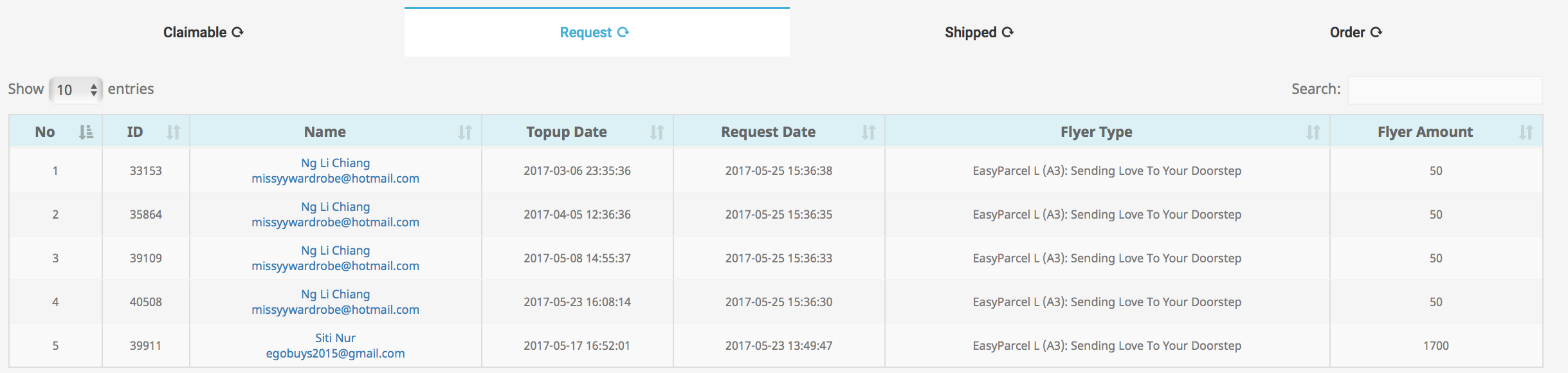Open the Order tab
Viewport: 1568px width, 373px height.
pyautogui.click(x=1356, y=32)
